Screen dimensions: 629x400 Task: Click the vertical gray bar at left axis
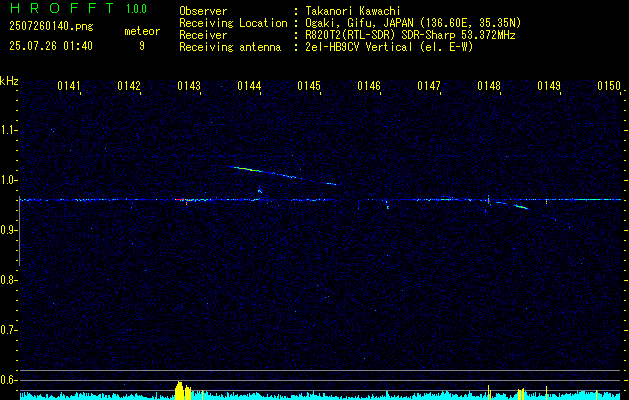[19, 231]
